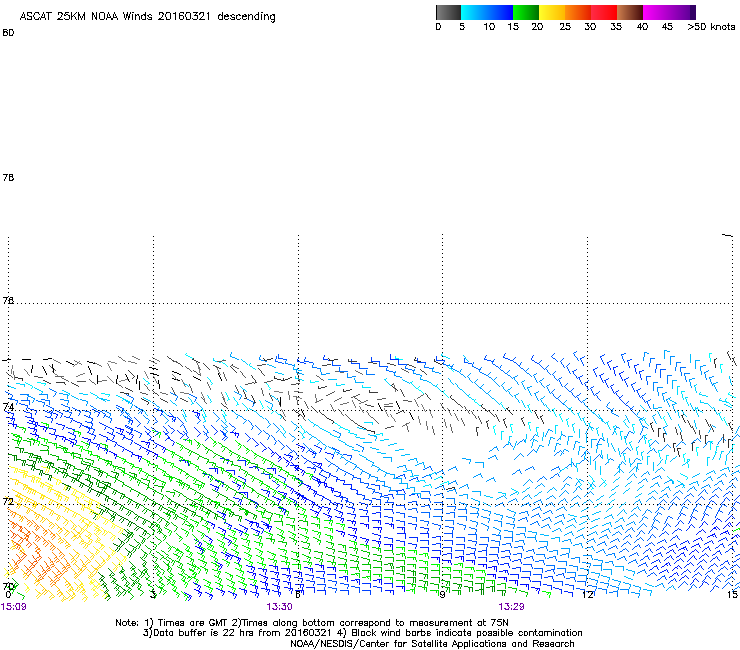Screen dimensions: 740x650
Task: Choose the orange 25-30 knots color segment
Action: pyautogui.click(x=578, y=12)
